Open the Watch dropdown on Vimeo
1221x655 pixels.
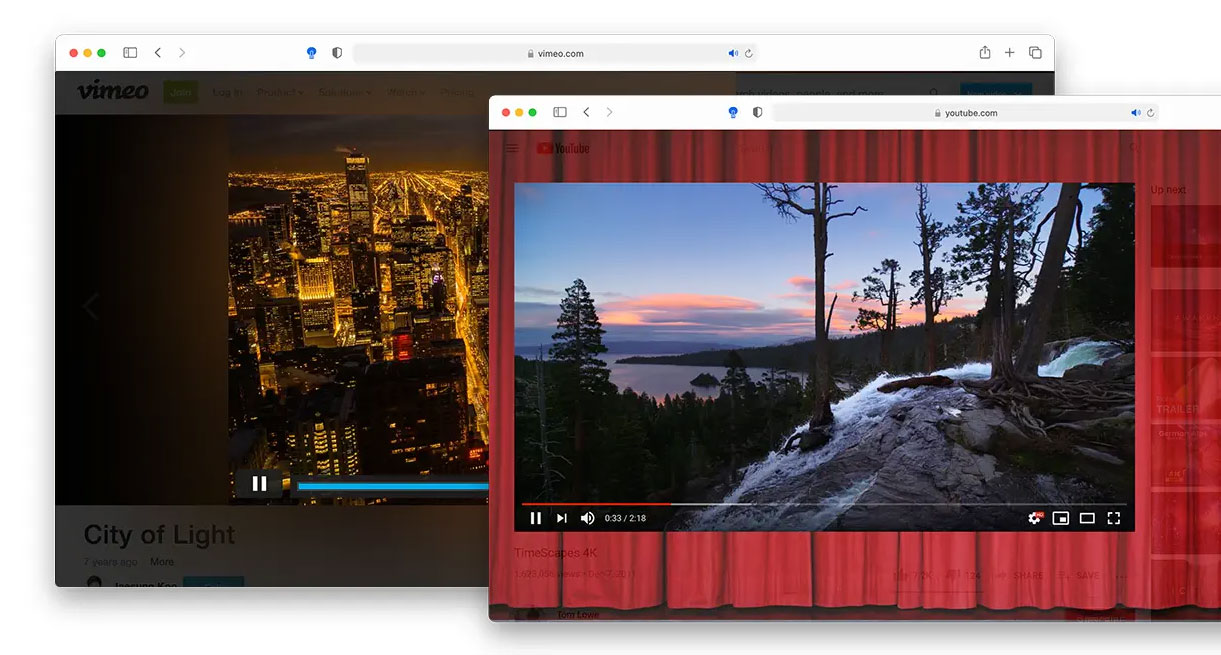404,91
